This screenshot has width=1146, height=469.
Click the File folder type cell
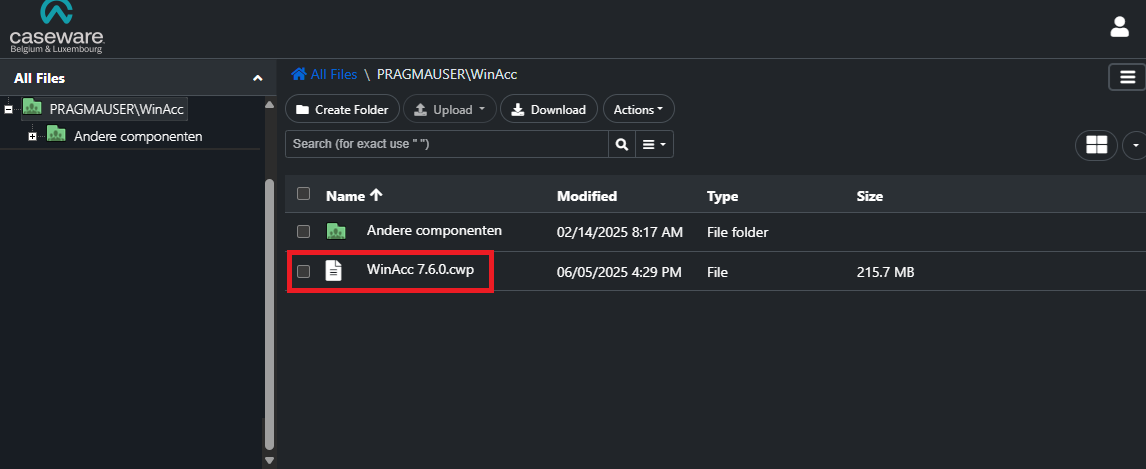tap(737, 232)
